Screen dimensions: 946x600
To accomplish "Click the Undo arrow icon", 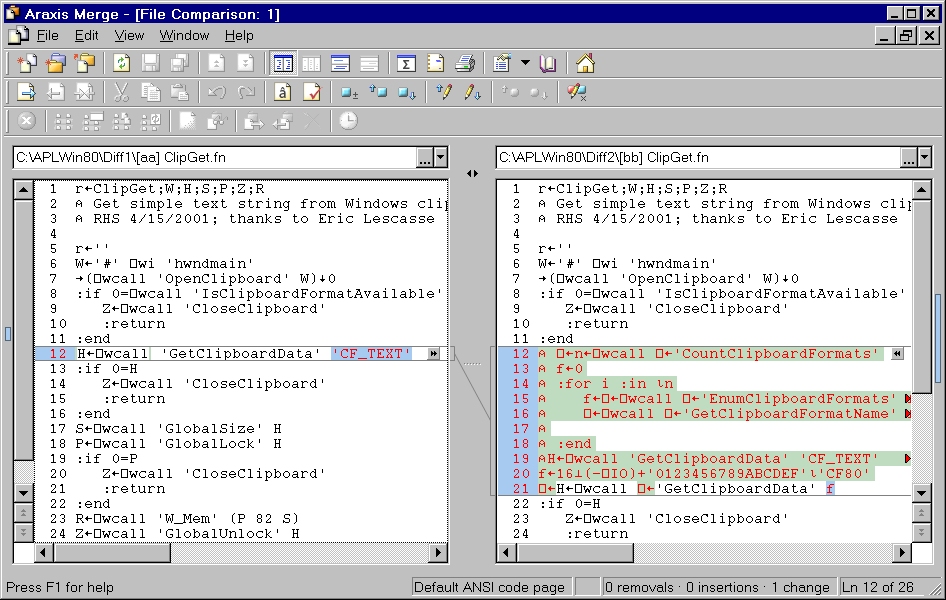I will click(x=216, y=92).
